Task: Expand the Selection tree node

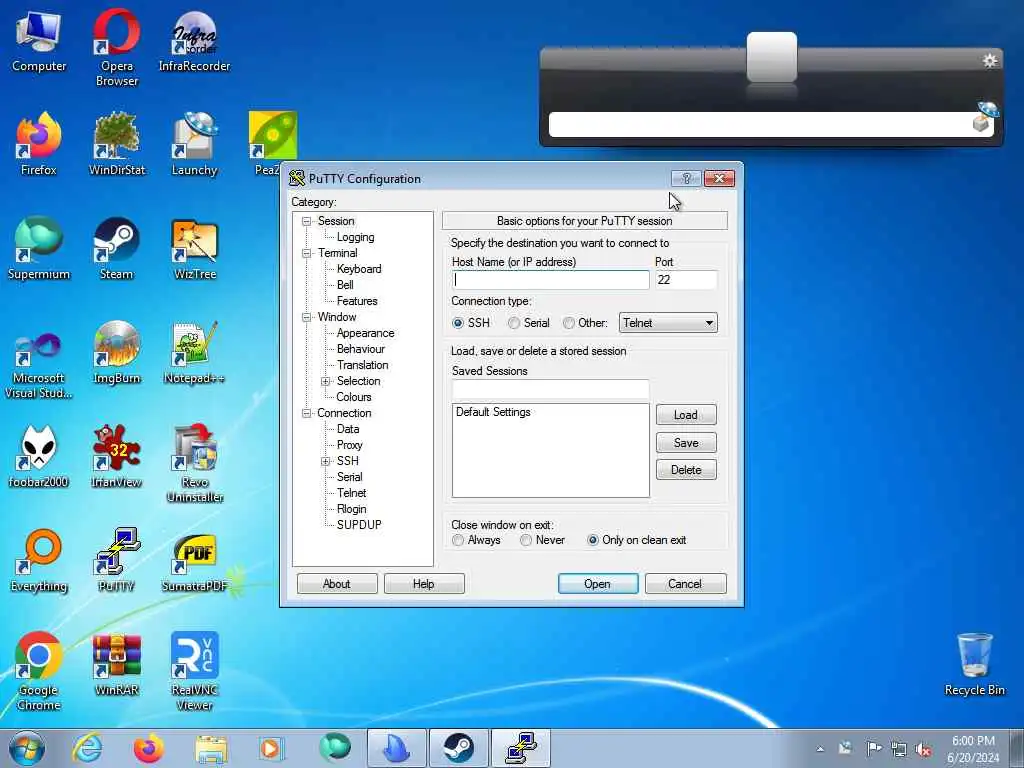Action: [325, 381]
